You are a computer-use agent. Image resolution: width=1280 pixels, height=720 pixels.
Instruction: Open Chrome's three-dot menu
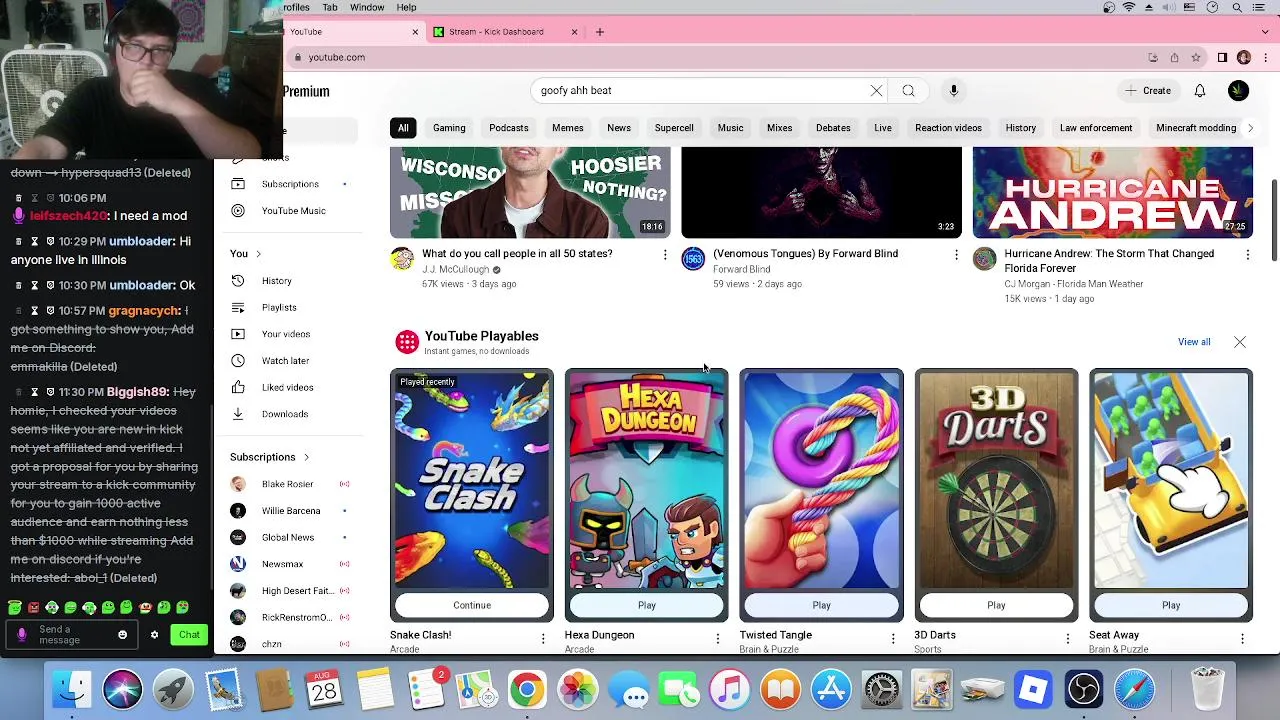pos(1265,57)
